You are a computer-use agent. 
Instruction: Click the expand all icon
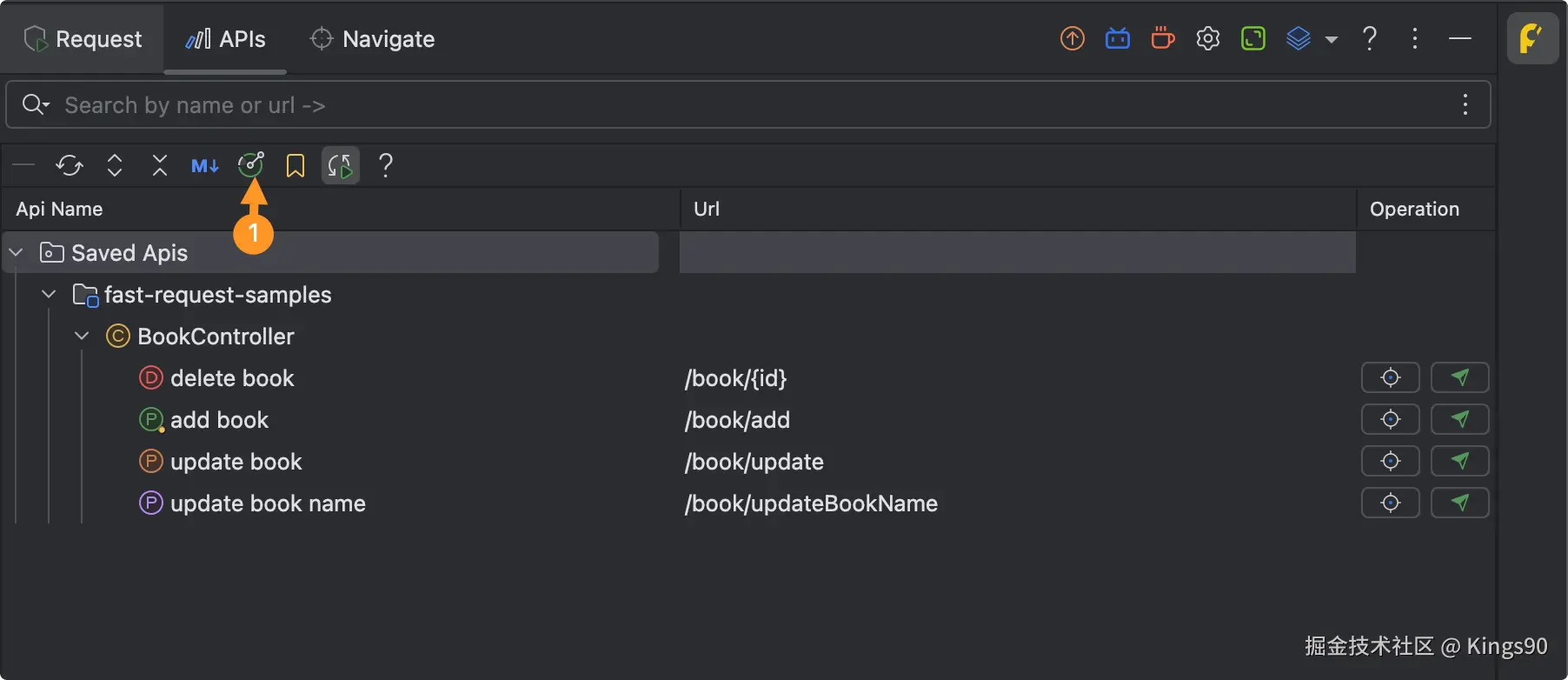pyautogui.click(x=115, y=165)
